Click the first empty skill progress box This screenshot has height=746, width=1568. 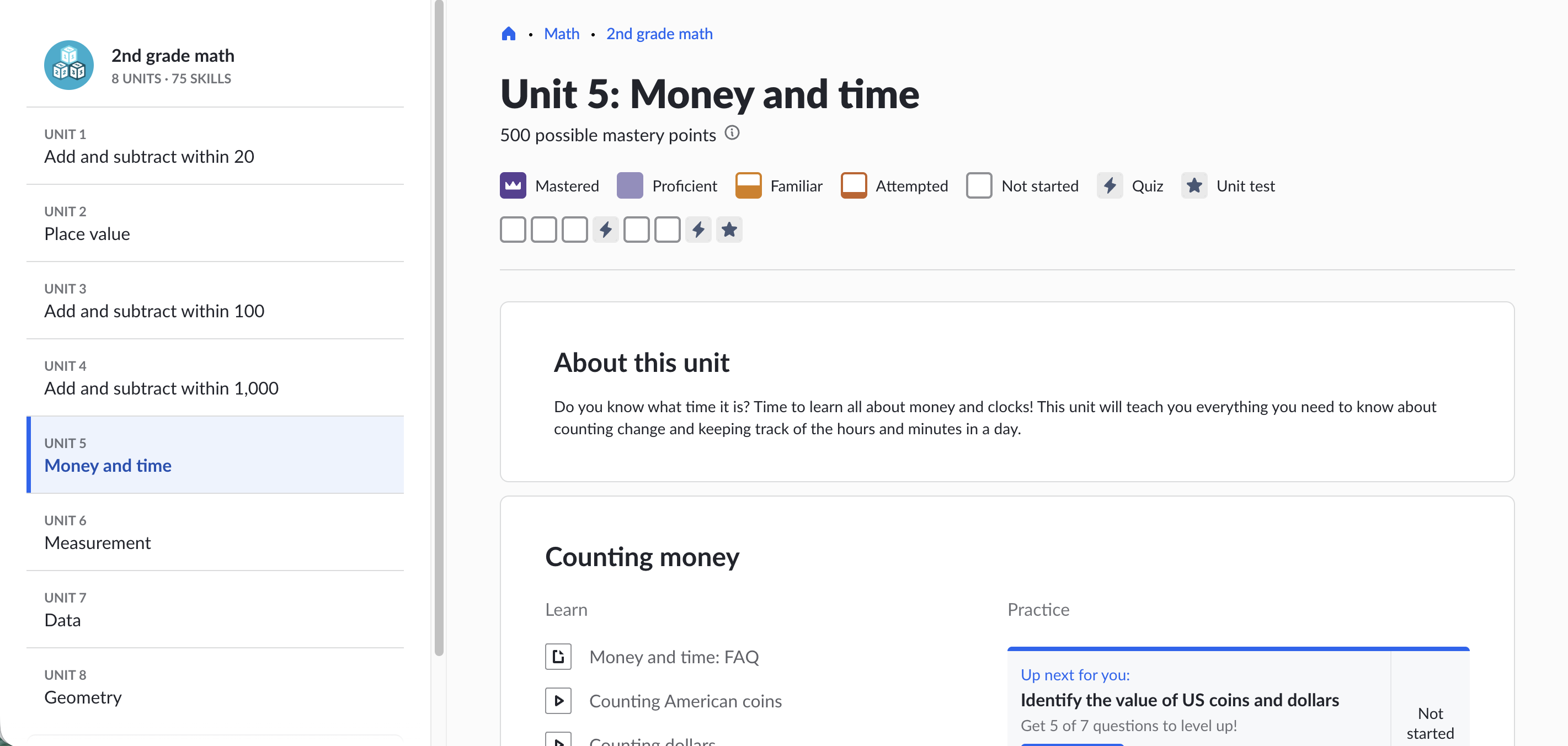tap(513, 230)
